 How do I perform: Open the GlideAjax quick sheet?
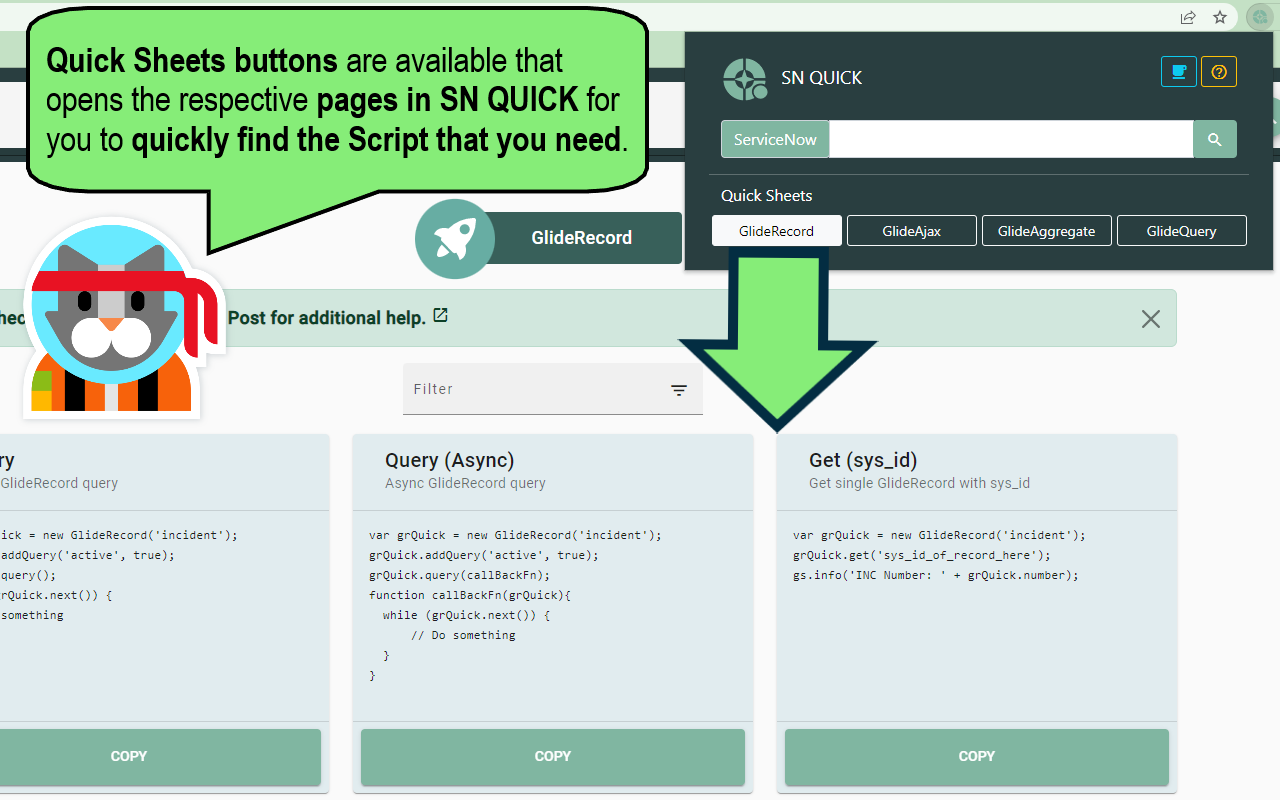(912, 231)
